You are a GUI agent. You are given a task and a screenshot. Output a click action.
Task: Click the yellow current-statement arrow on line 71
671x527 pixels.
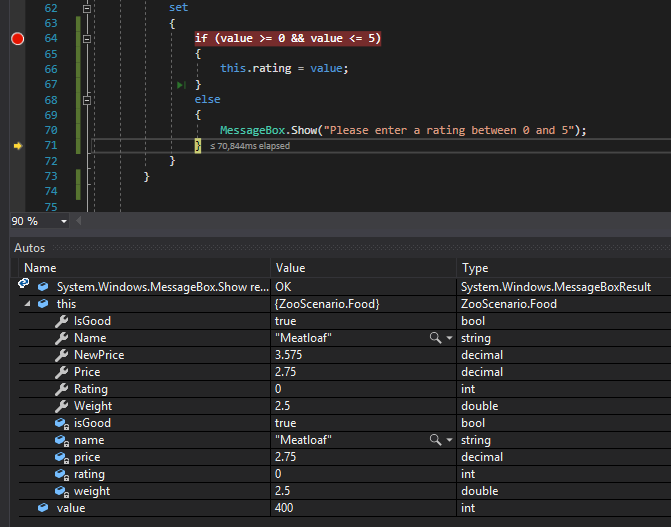pos(17,146)
